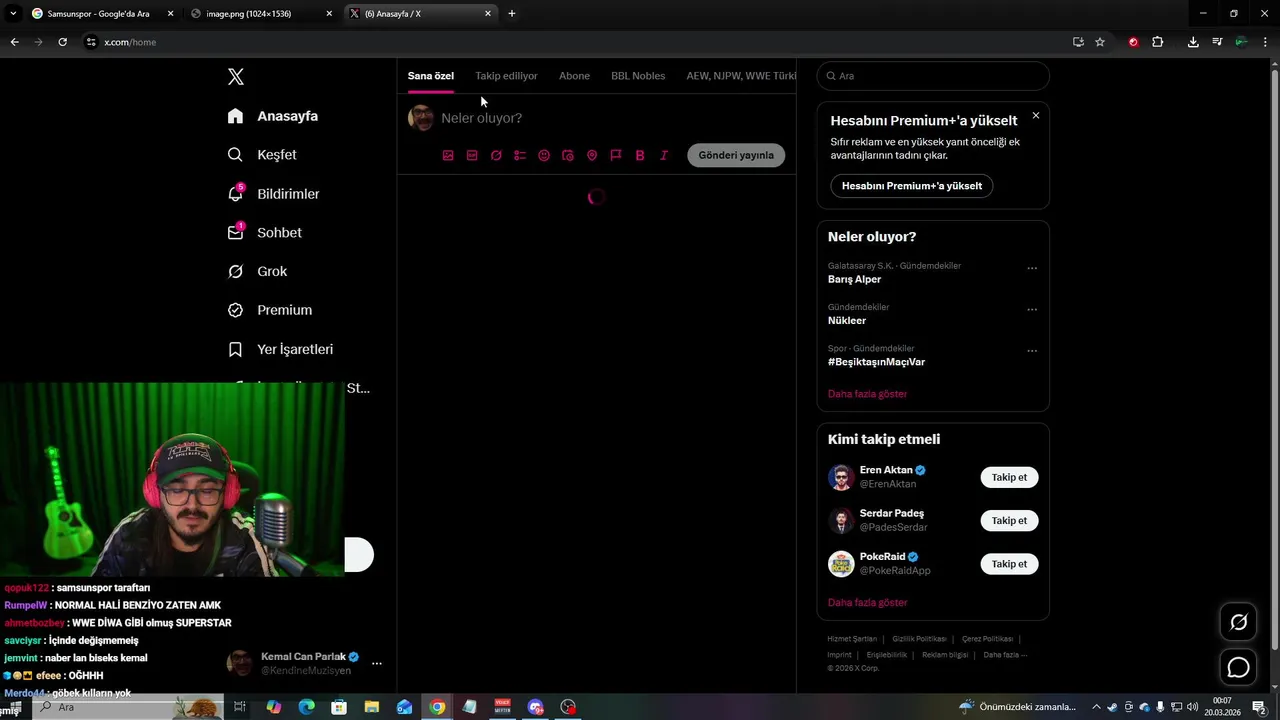This screenshot has width=1280, height=720.
Task: Click Grok icon in composer toolbar
Action: 496,155
